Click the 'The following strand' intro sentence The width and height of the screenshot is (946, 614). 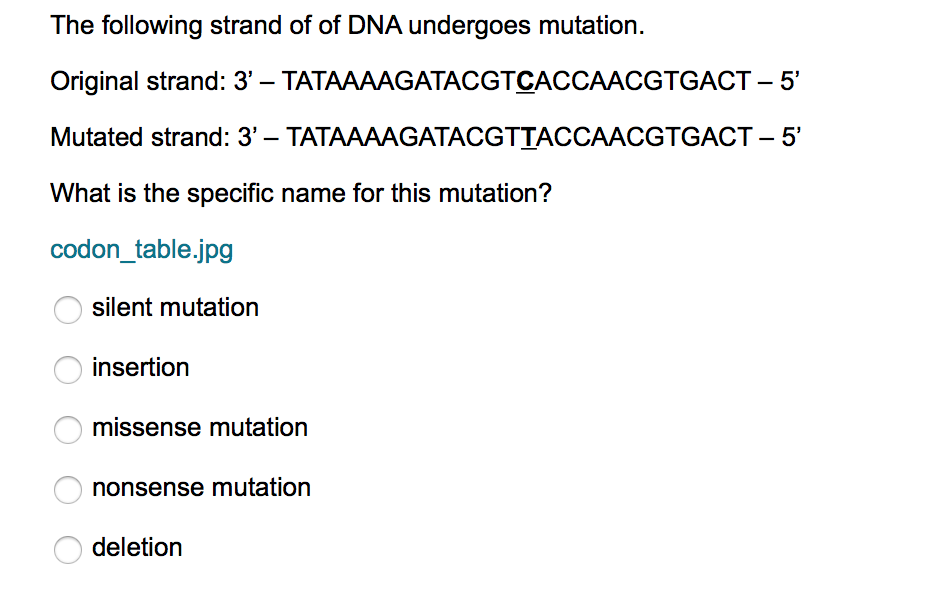[348, 26]
